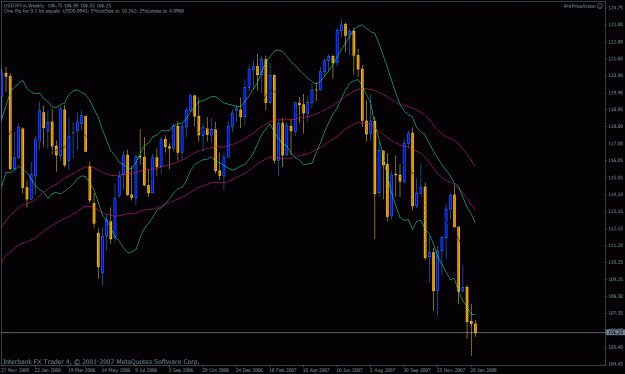Click the 'One Pip for 0.1 lot equals' comment line
The width and height of the screenshot is (625, 374).
[94, 11]
